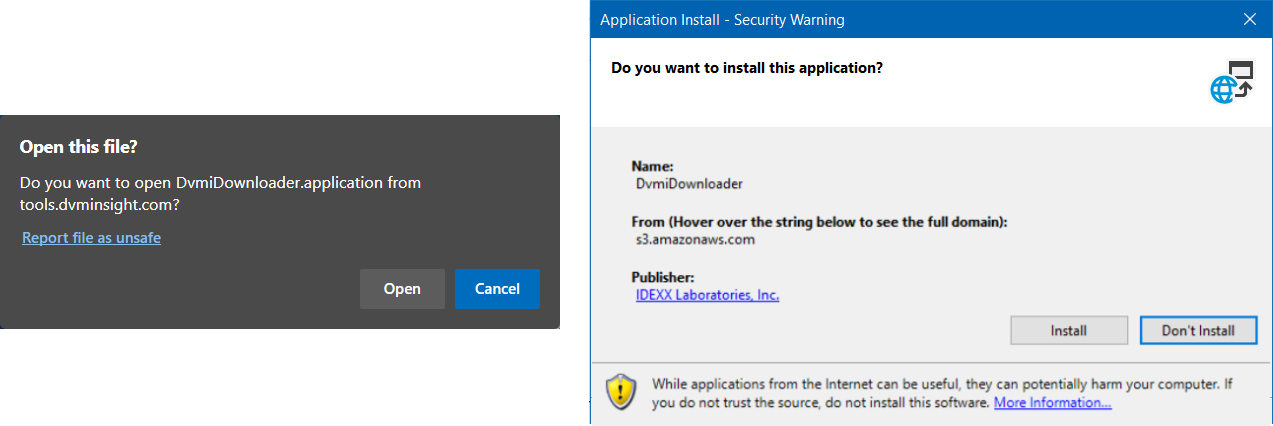Click the globe install icon
Viewport: 1273px width, 426px height.
point(1232,82)
